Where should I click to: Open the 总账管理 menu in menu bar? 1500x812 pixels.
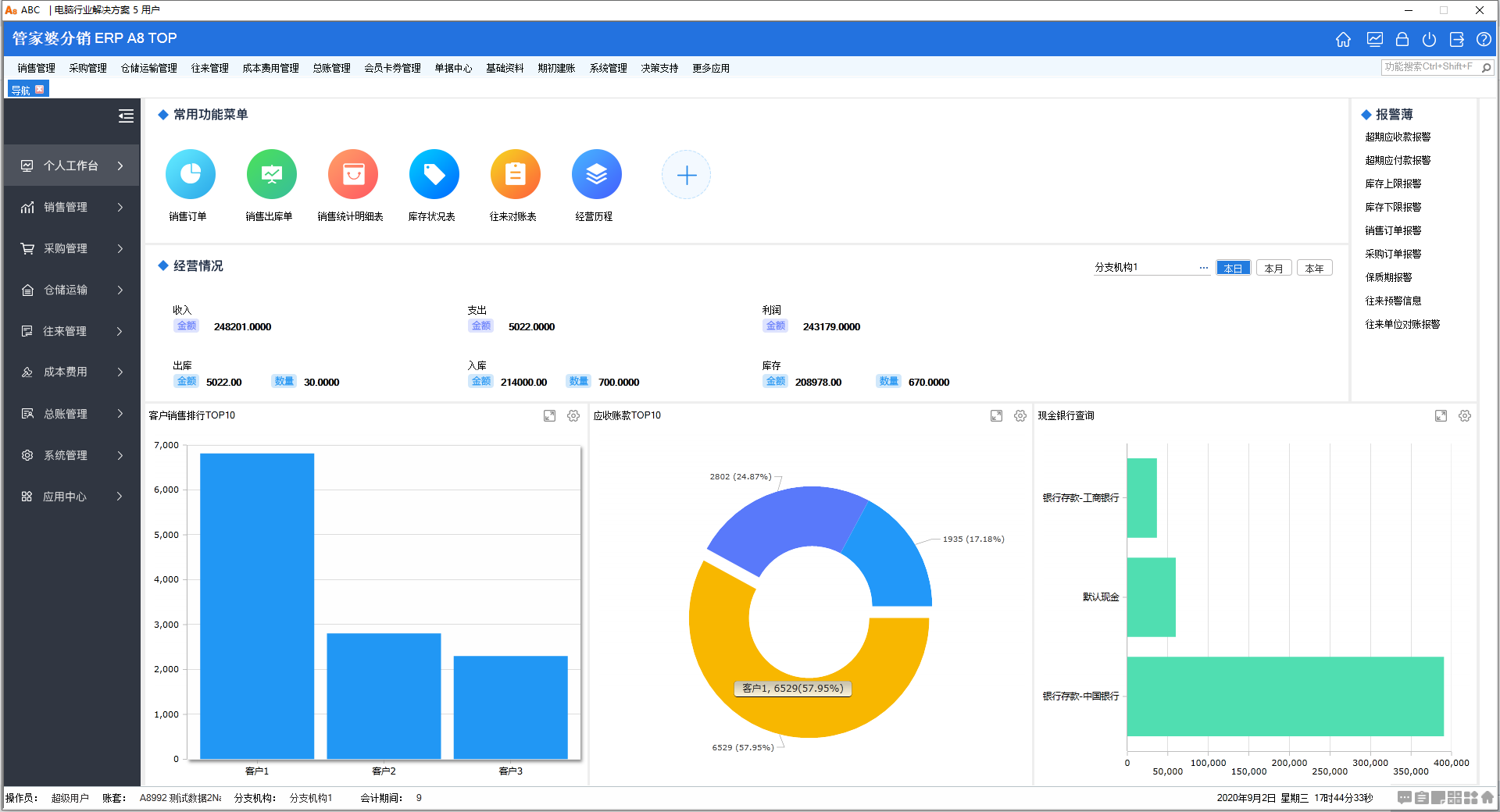(331, 68)
